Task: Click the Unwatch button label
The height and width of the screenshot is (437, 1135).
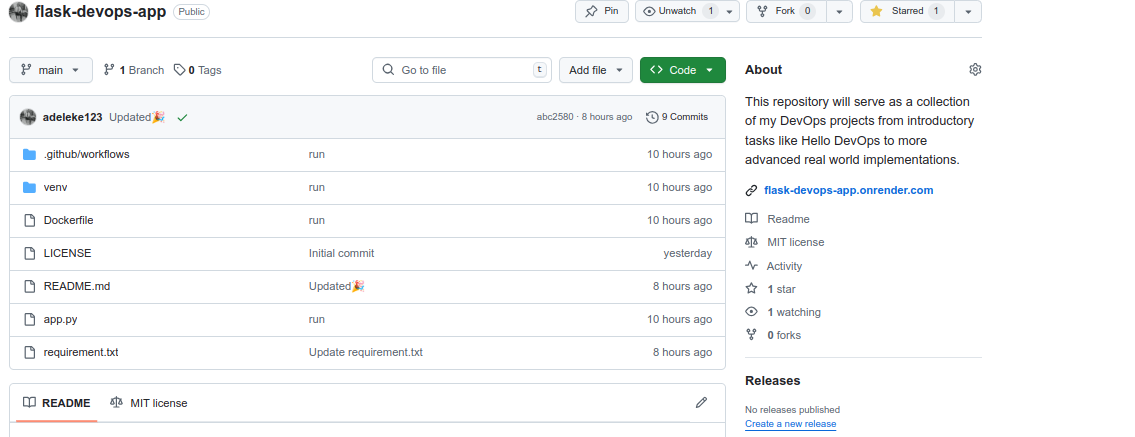Action: [678, 11]
